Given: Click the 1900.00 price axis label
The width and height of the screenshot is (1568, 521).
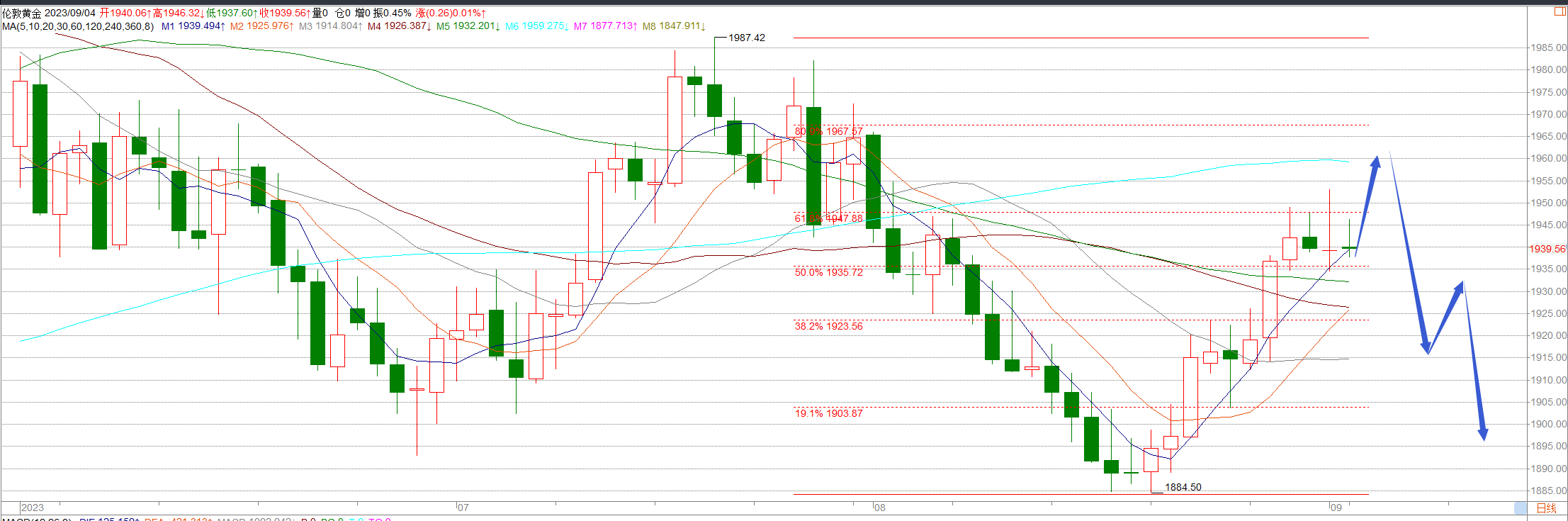Looking at the screenshot, I should (x=1548, y=424).
